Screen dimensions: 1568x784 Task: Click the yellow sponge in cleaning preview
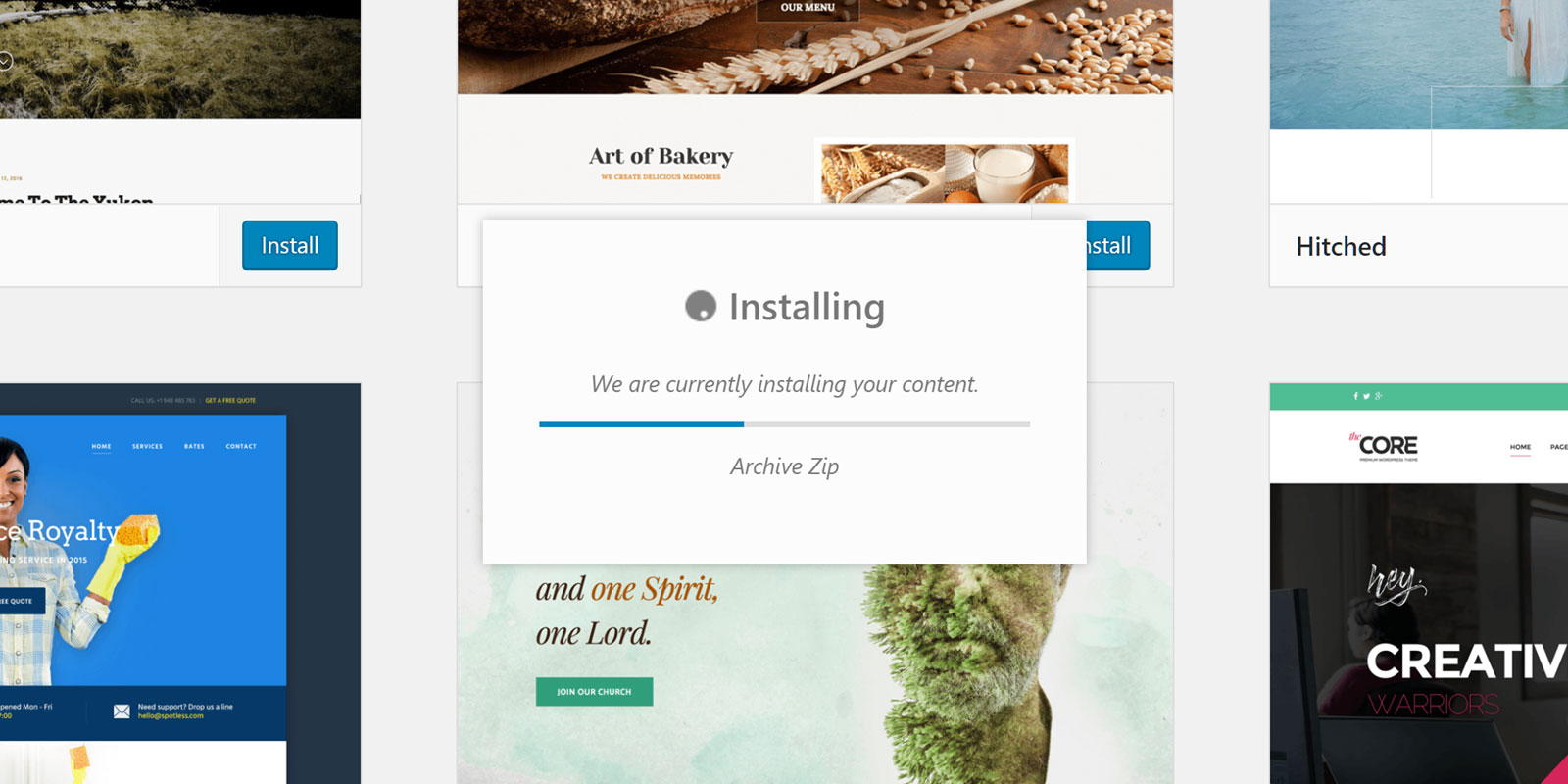coord(139,530)
